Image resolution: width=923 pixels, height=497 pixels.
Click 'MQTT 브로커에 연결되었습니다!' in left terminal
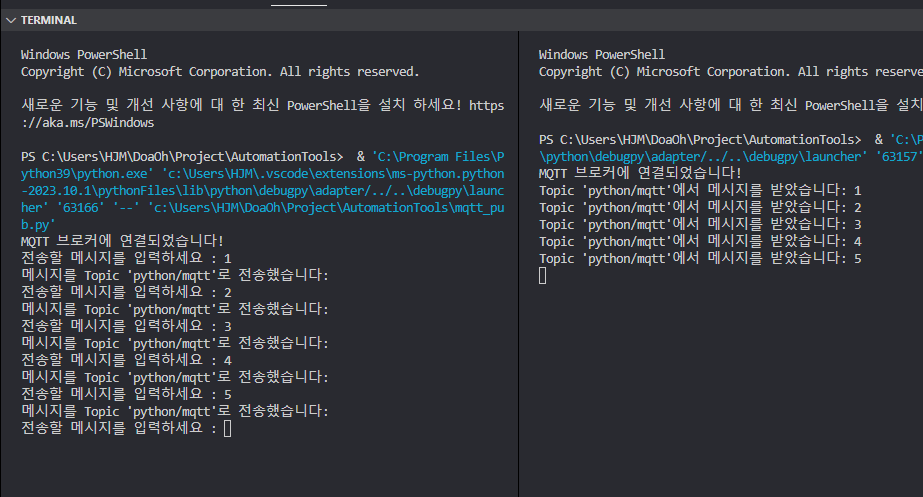[122, 241]
